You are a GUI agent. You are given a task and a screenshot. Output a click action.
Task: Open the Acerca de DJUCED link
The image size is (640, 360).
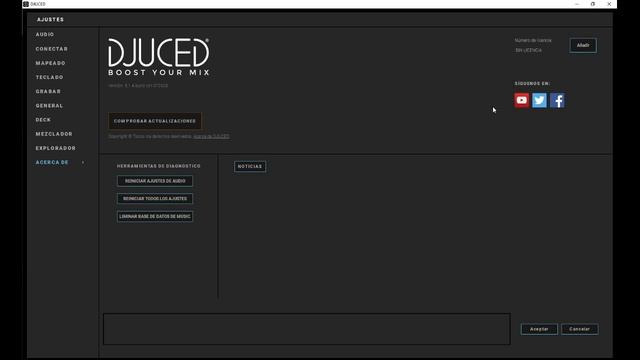[211, 136]
